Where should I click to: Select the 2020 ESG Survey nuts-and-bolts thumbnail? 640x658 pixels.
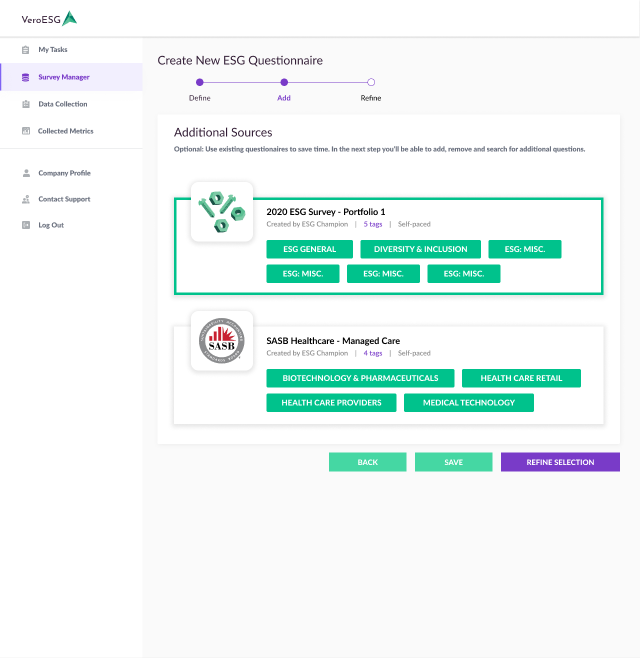[221, 211]
